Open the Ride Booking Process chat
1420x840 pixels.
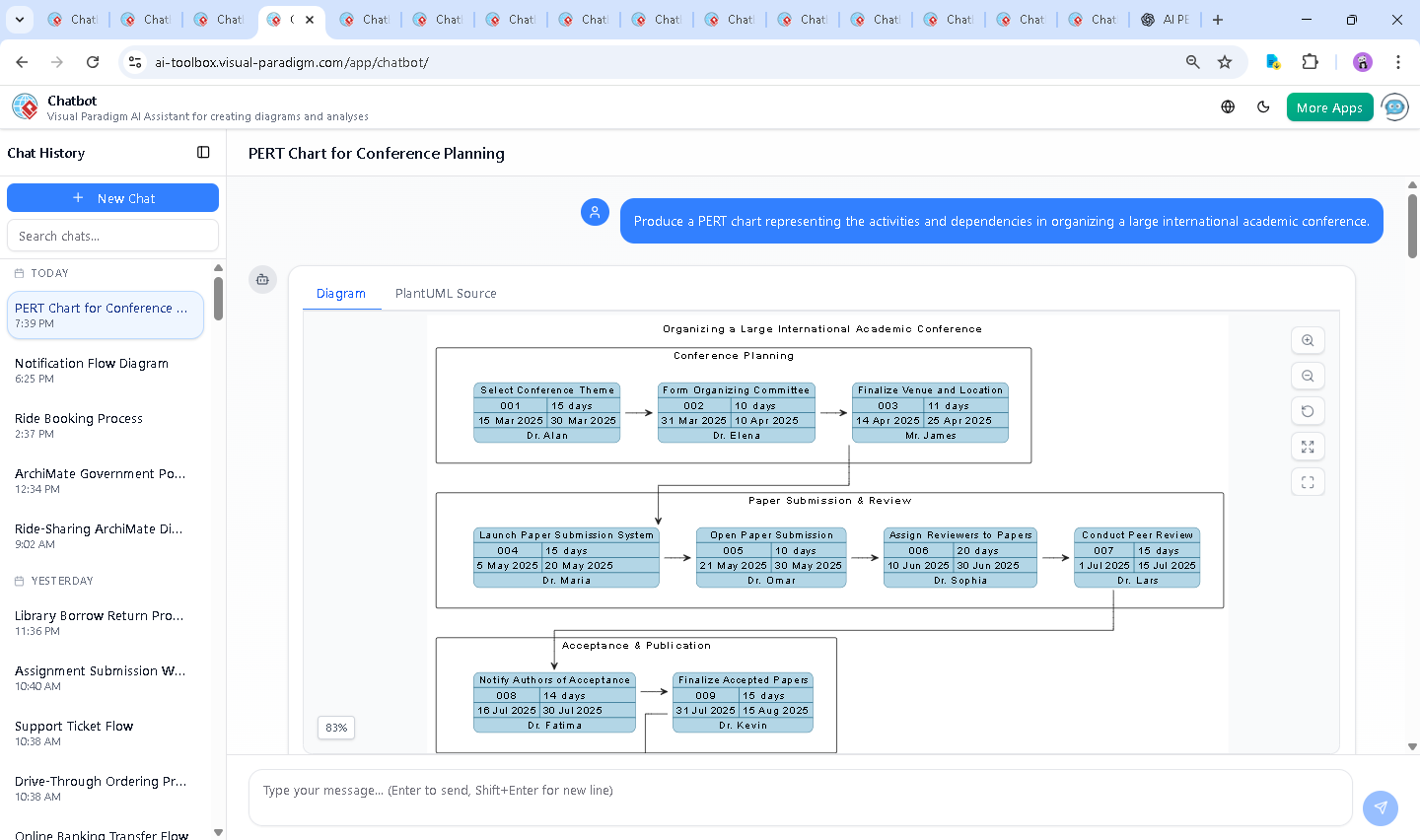[x=106, y=425]
